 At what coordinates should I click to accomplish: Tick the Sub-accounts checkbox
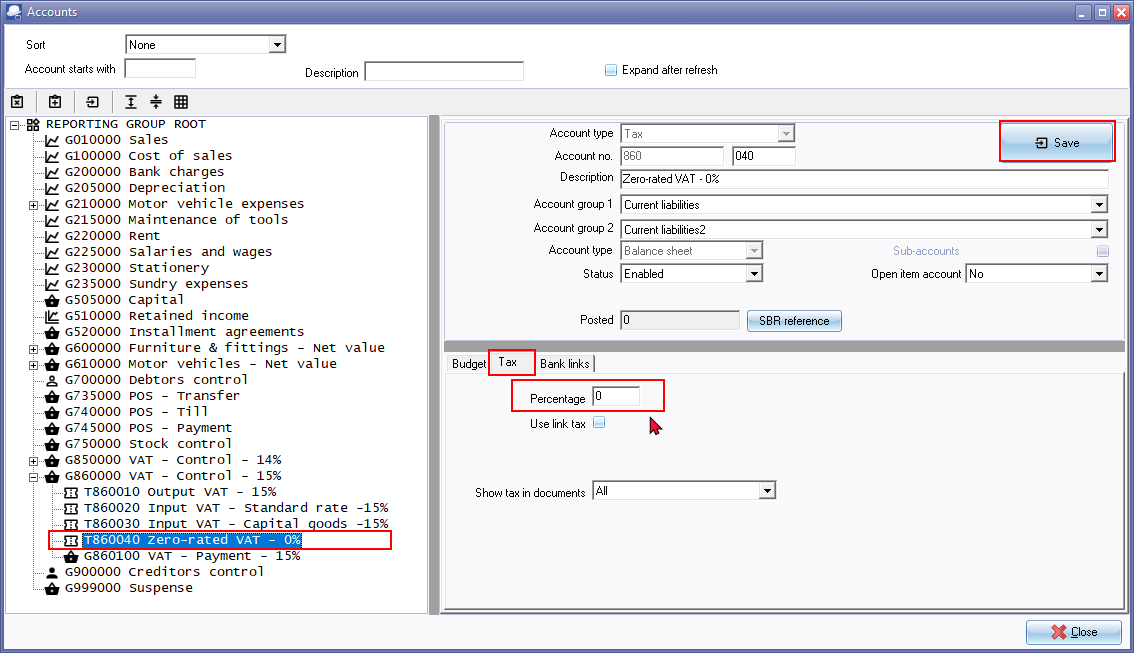(x=1102, y=251)
